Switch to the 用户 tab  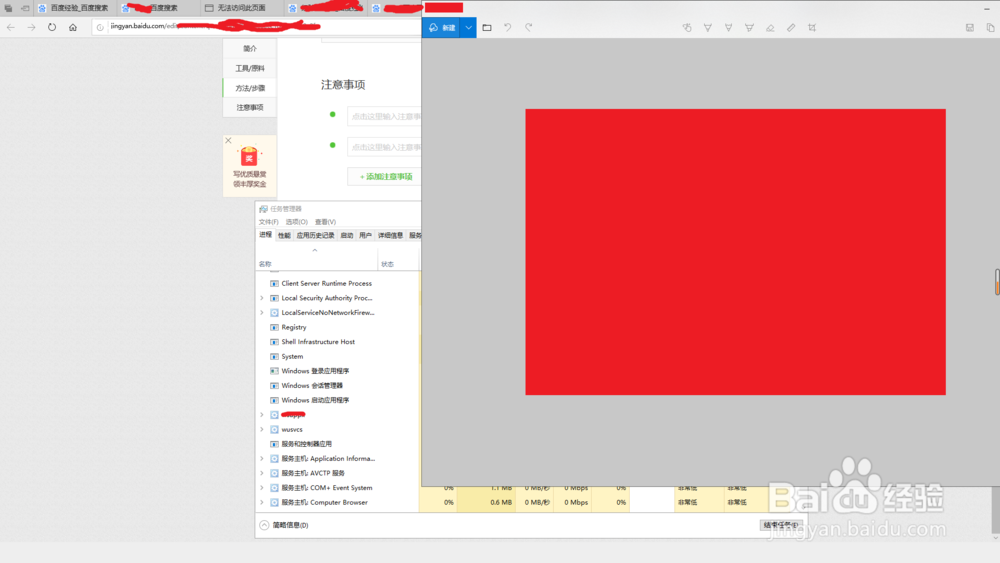pos(365,235)
